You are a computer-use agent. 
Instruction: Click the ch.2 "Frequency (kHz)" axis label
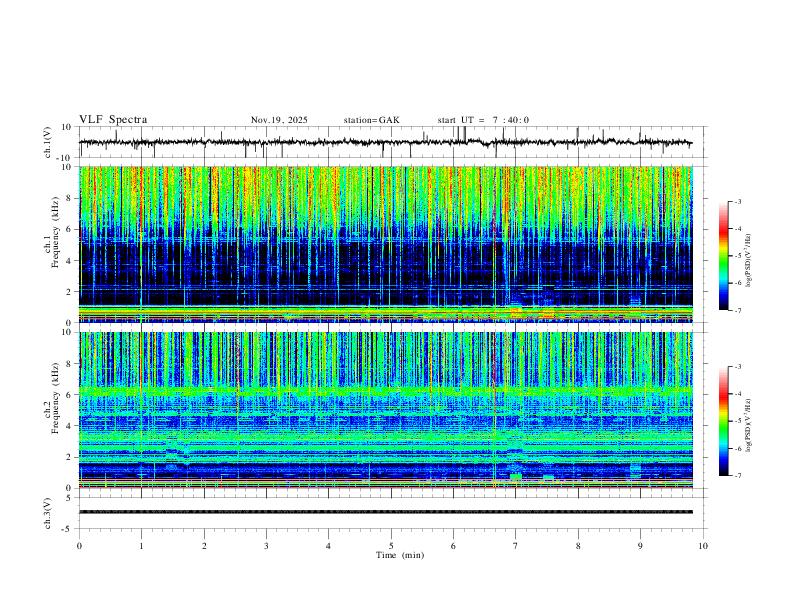pyautogui.click(x=56, y=398)
